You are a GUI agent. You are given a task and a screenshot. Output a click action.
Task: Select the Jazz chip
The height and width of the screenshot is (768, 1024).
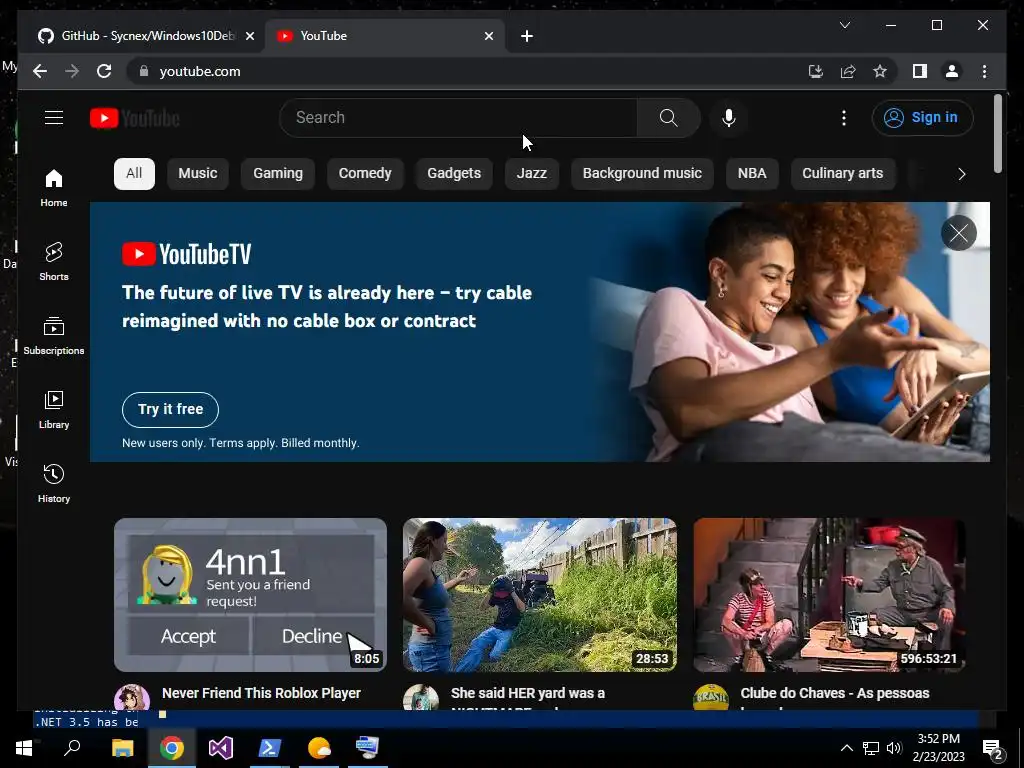point(532,174)
